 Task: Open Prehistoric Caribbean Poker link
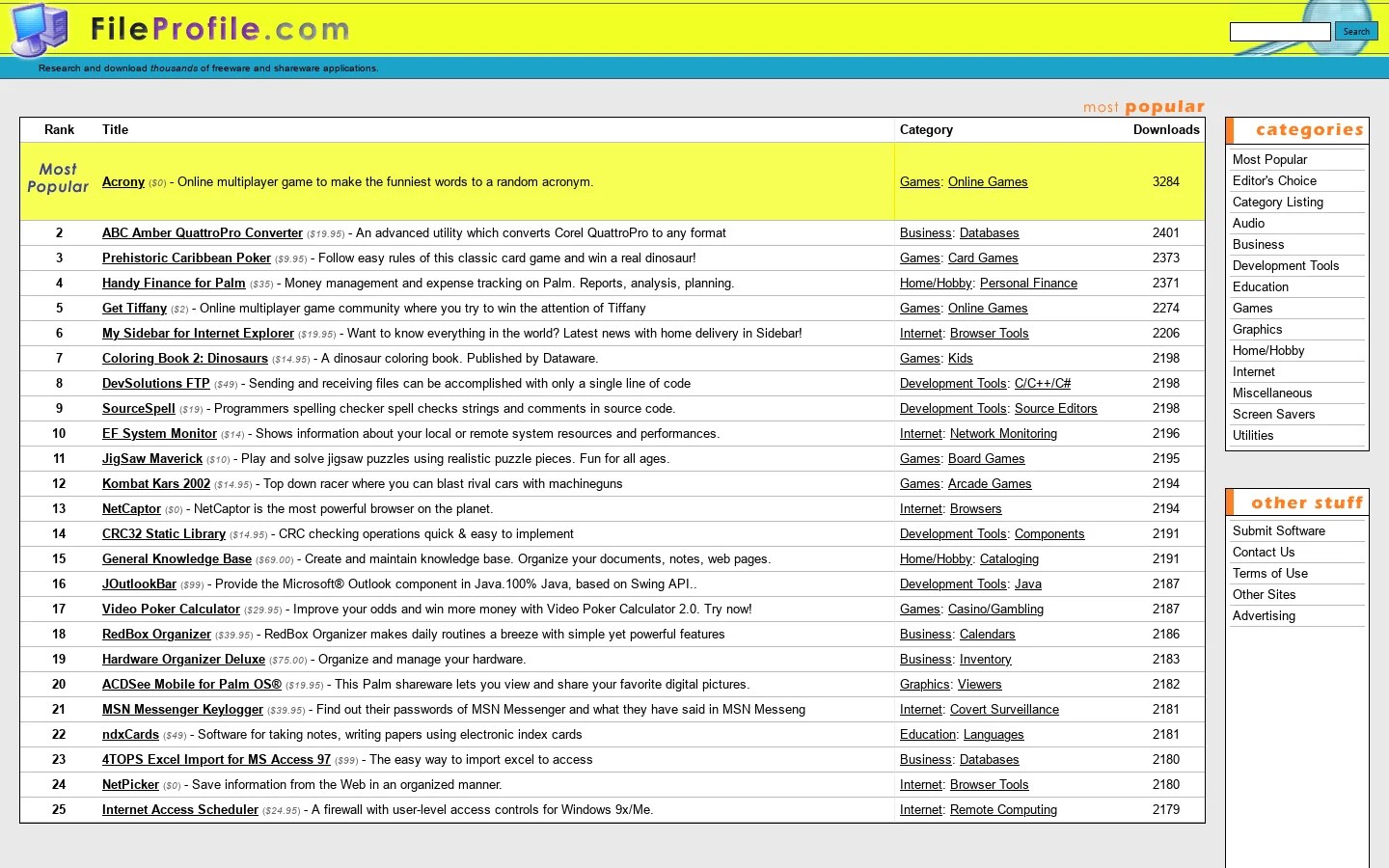tap(186, 258)
